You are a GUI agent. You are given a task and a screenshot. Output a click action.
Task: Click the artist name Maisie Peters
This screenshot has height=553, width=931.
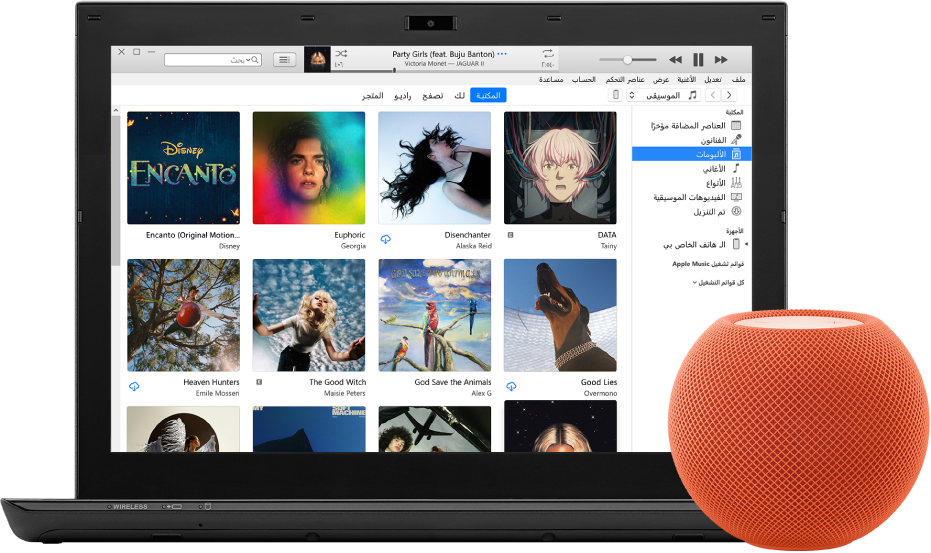pyautogui.click(x=344, y=393)
